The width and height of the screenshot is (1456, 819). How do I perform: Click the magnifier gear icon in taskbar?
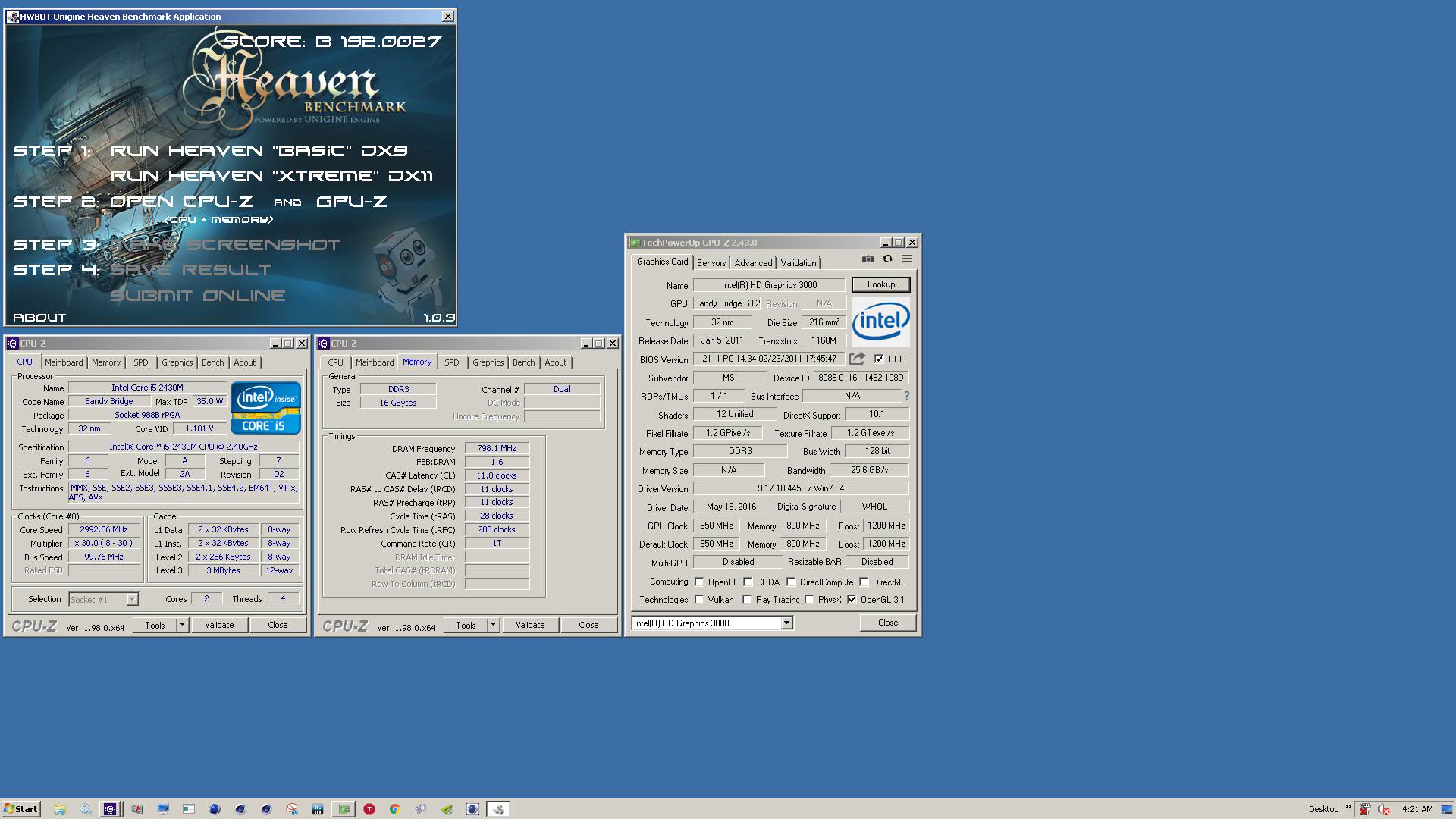(x=86, y=809)
